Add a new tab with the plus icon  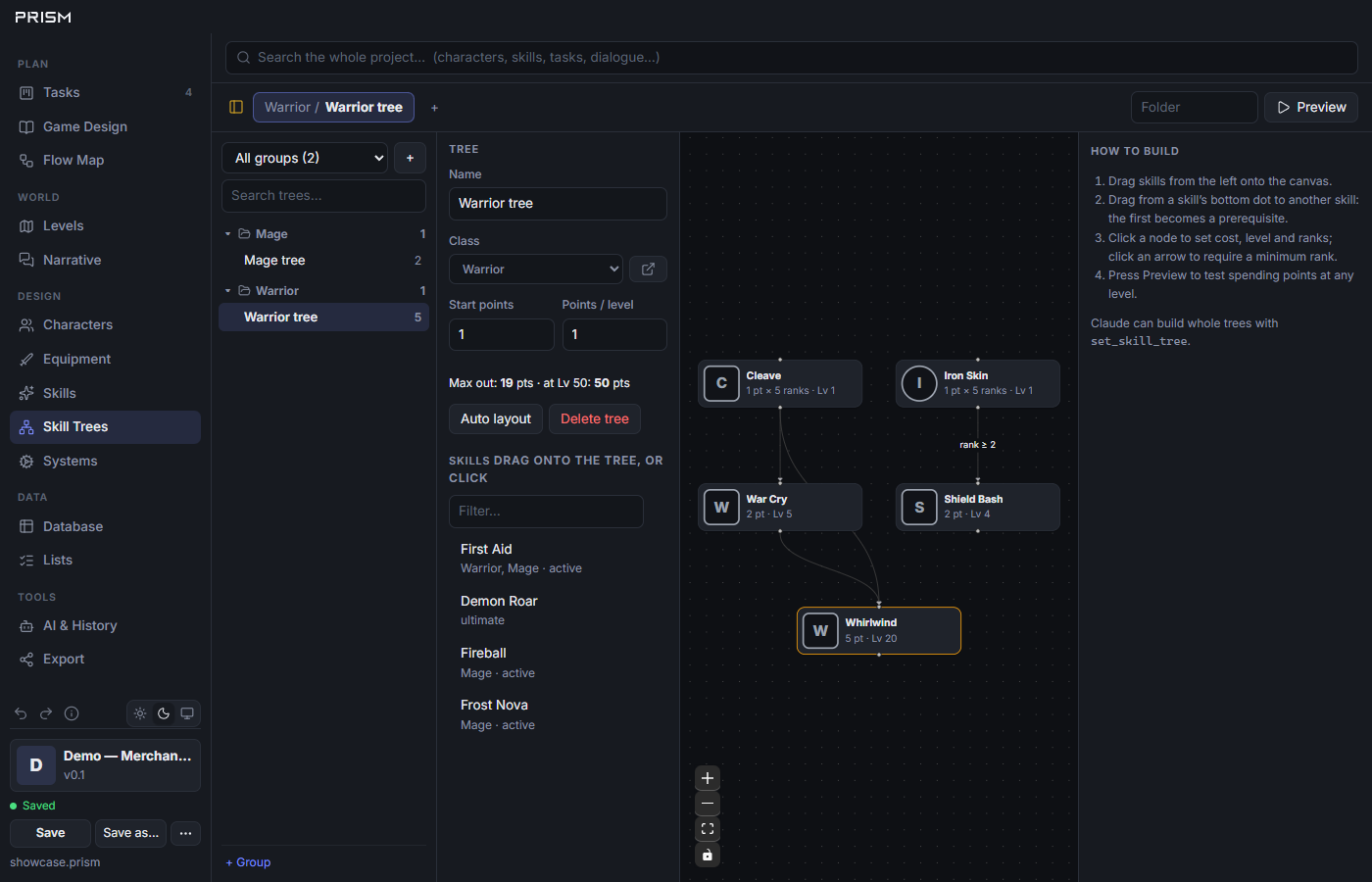tap(434, 108)
